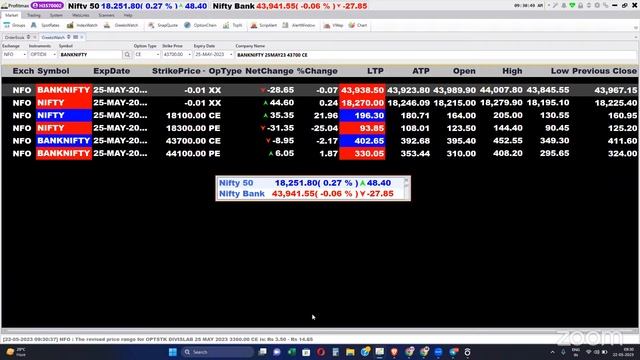The width and height of the screenshot is (640, 360).
Task: Open the Chart tool
Action: (x=358, y=25)
